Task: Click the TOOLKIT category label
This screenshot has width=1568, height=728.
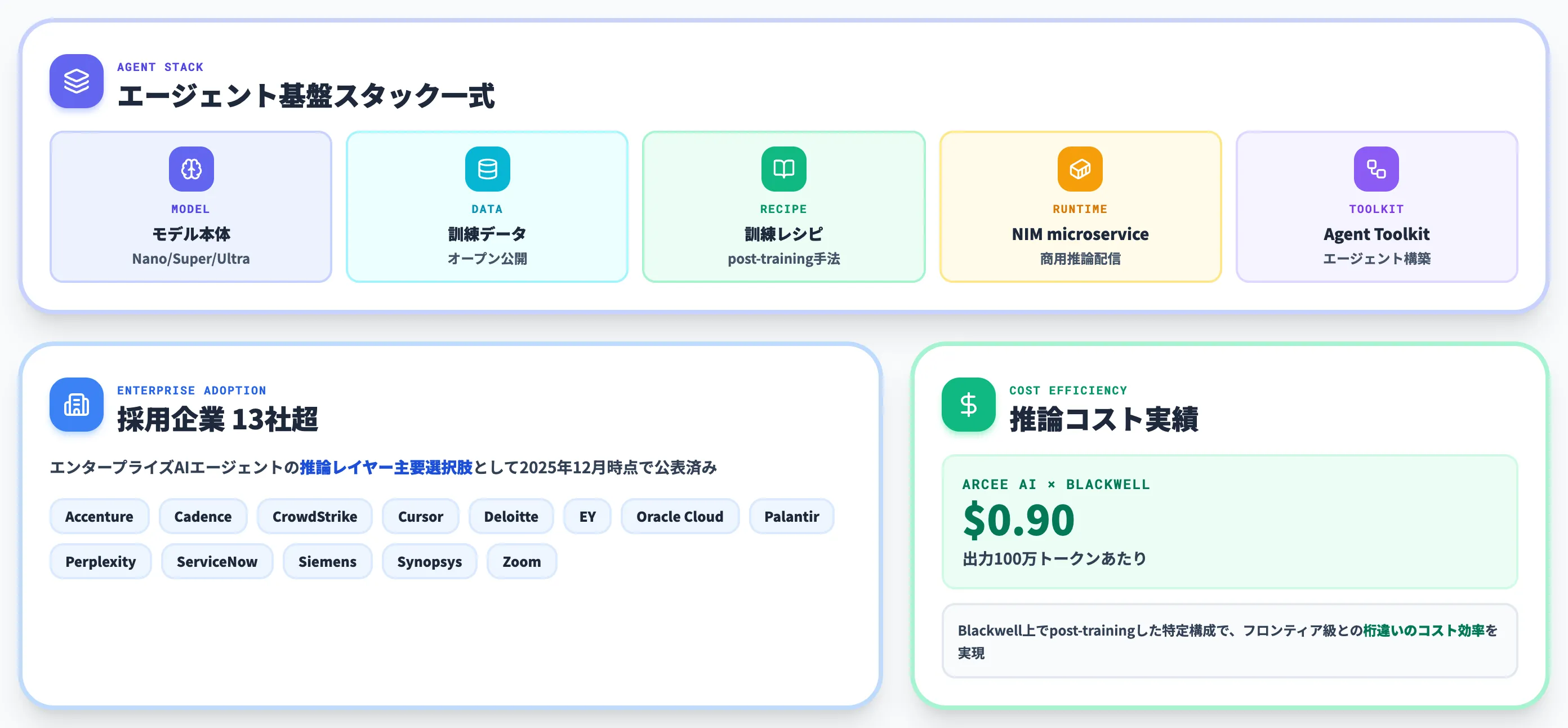Action: click(x=1377, y=209)
